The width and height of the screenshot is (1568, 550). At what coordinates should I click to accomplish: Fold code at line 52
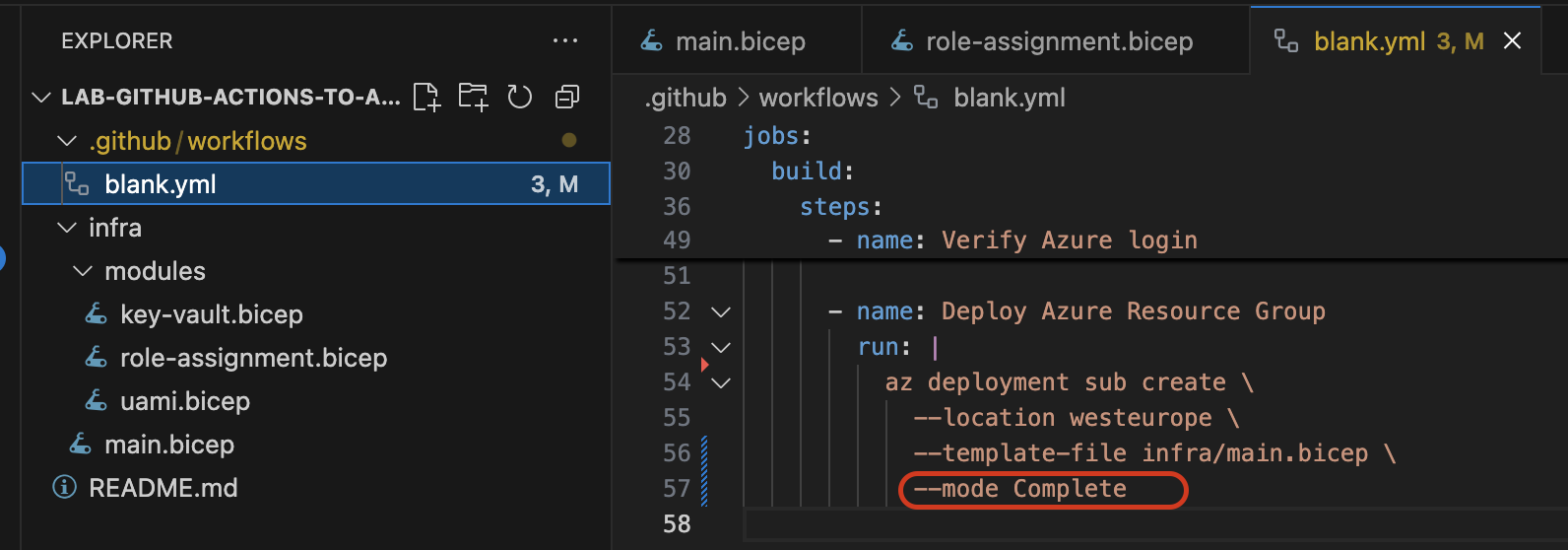click(x=721, y=311)
